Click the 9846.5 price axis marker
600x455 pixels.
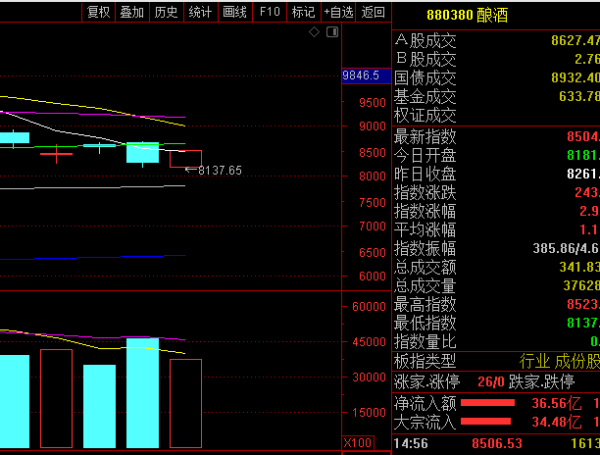coord(361,75)
